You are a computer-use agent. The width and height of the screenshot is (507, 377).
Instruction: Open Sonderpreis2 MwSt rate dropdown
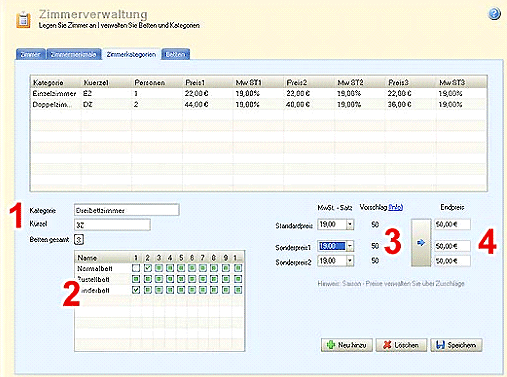[350, 261]
